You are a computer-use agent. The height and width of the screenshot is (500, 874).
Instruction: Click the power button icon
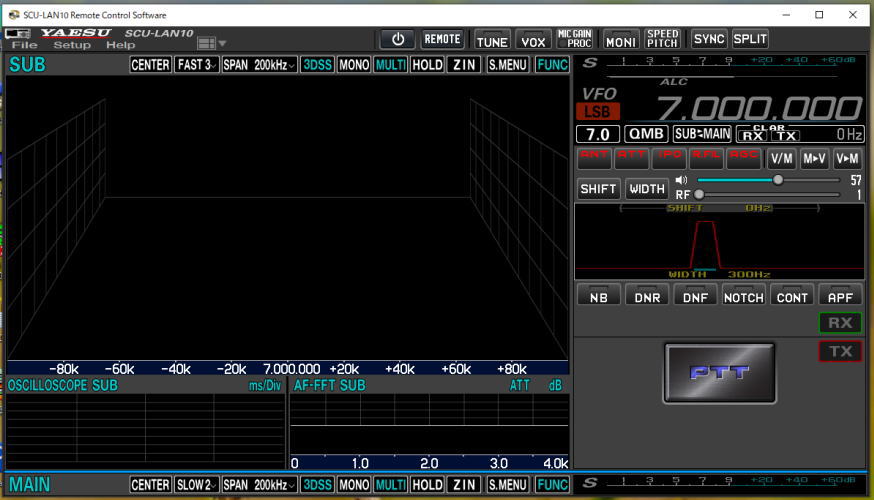(397, 40)
